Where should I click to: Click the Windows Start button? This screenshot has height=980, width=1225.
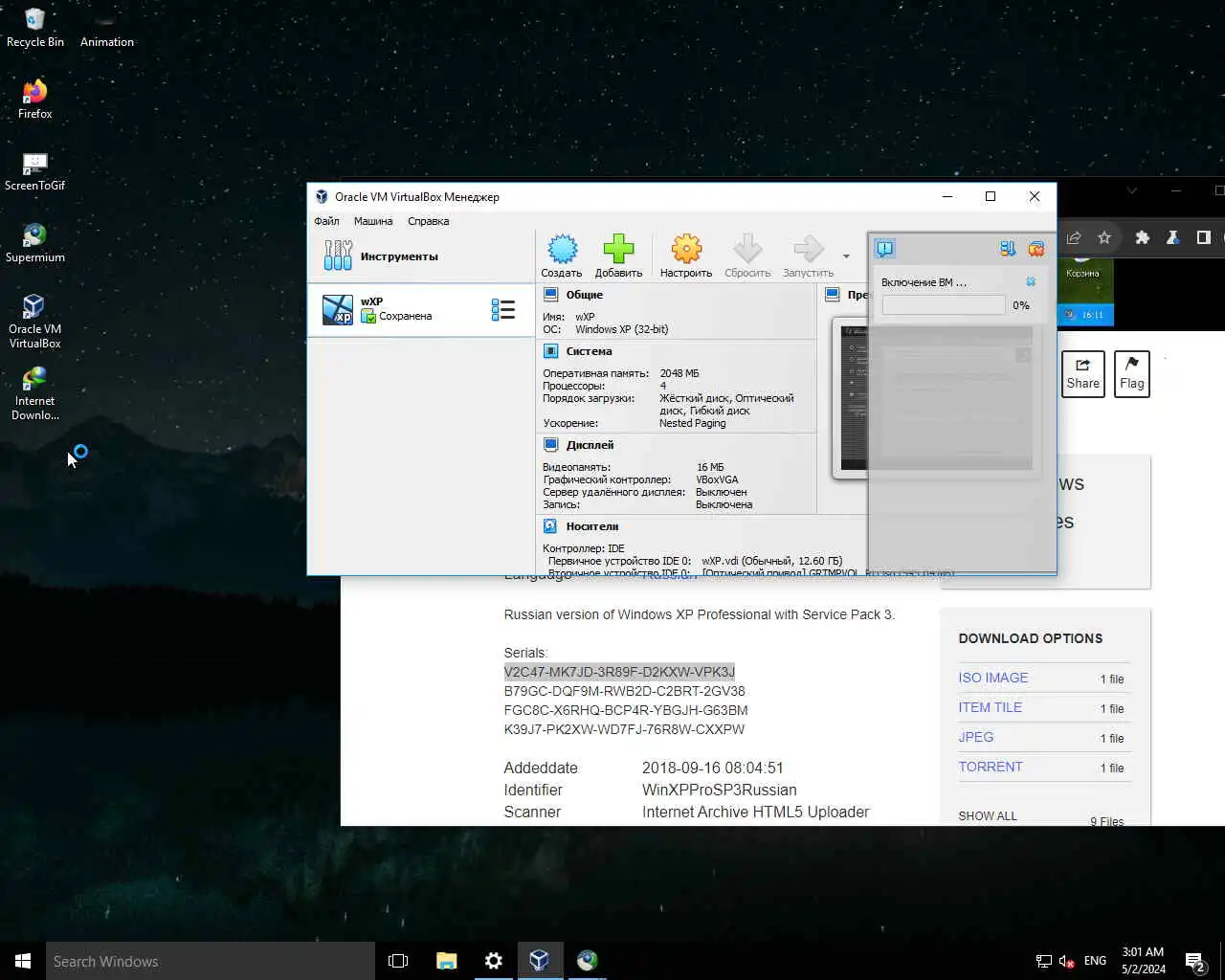pos(23,961)
